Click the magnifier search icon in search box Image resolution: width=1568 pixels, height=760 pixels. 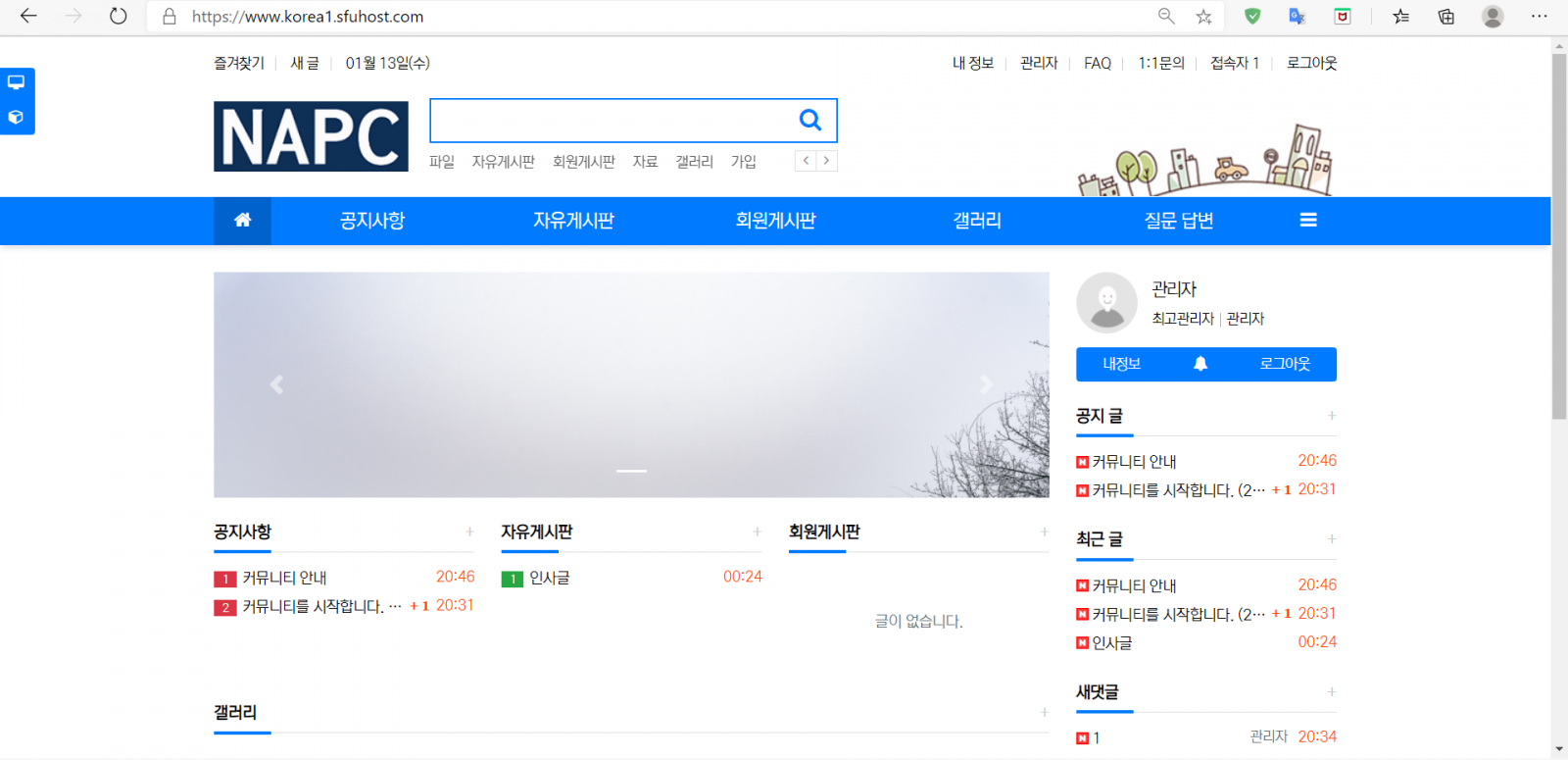809,120
